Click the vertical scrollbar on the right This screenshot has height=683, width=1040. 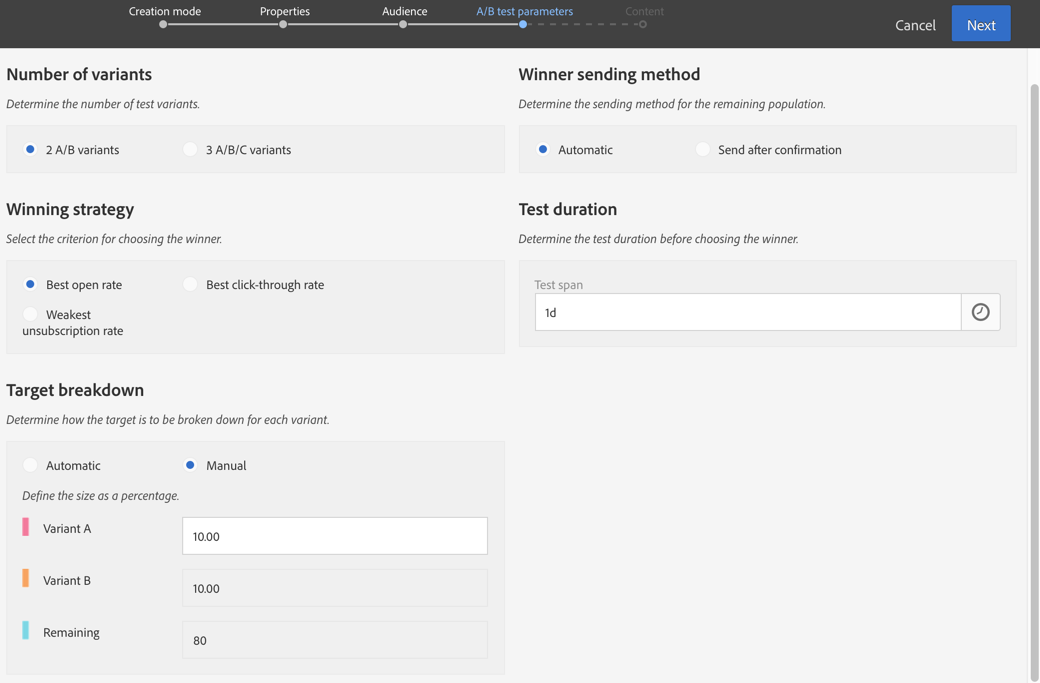click(x=1034, y=380)
